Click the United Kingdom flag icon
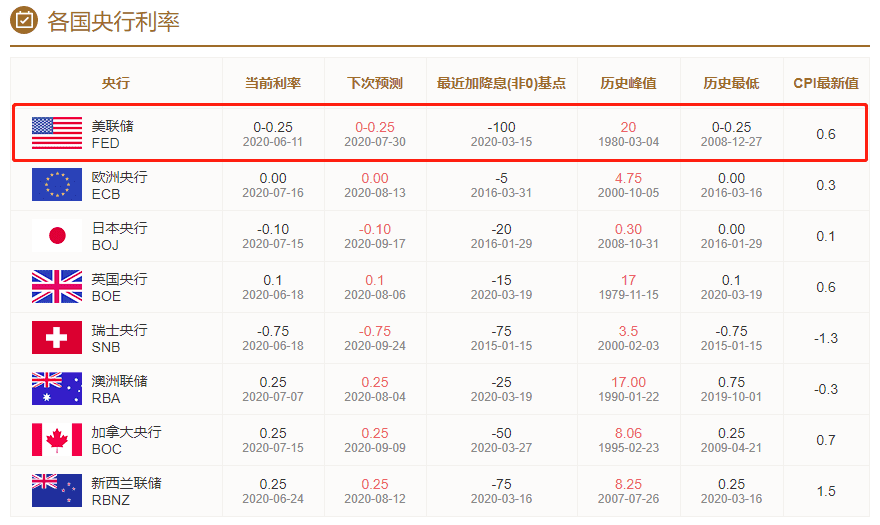 pyautogui.click(x=57, y=286)
